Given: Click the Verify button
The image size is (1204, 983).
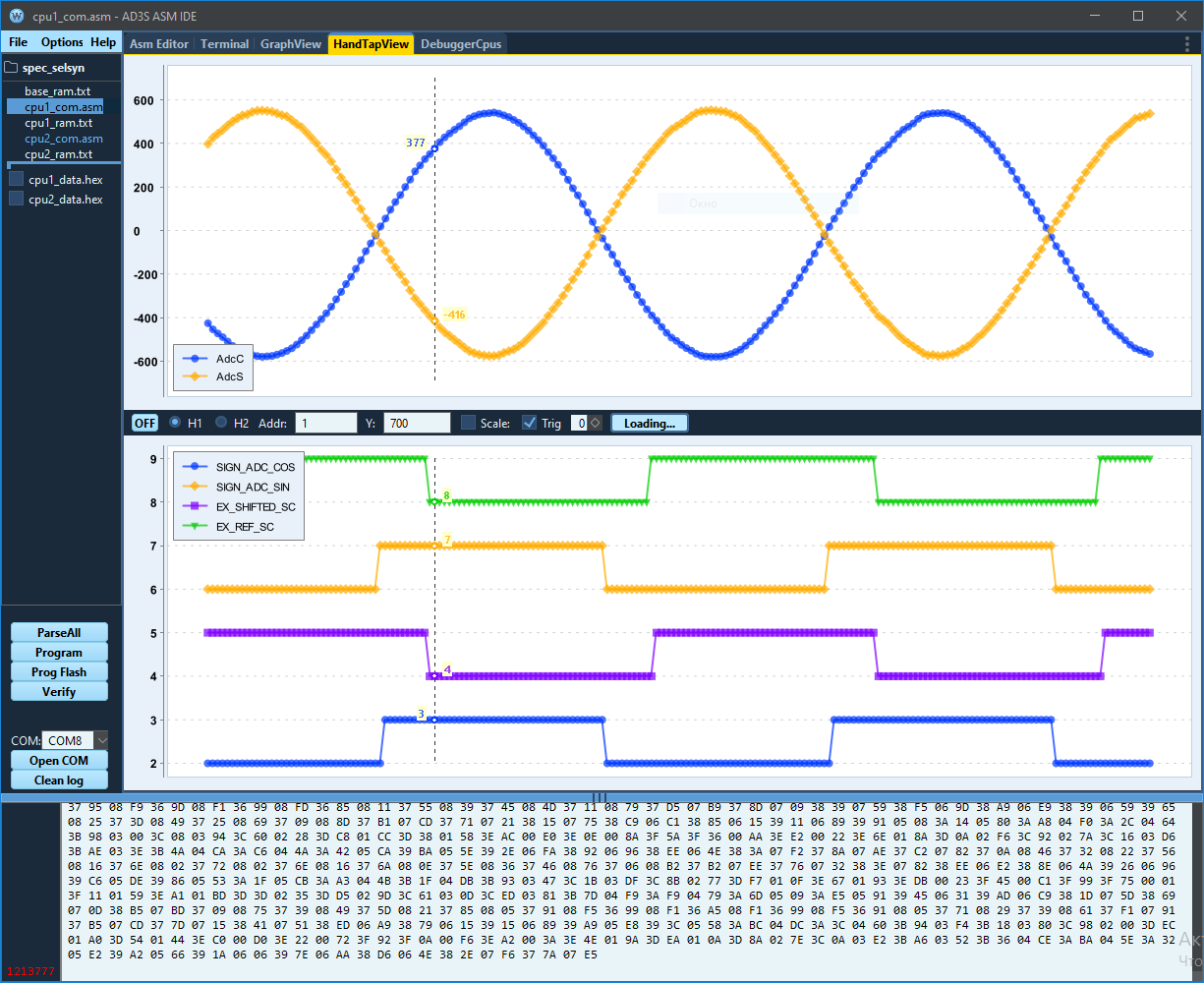Looking at the screenshot, I should [x=59, y=691].
